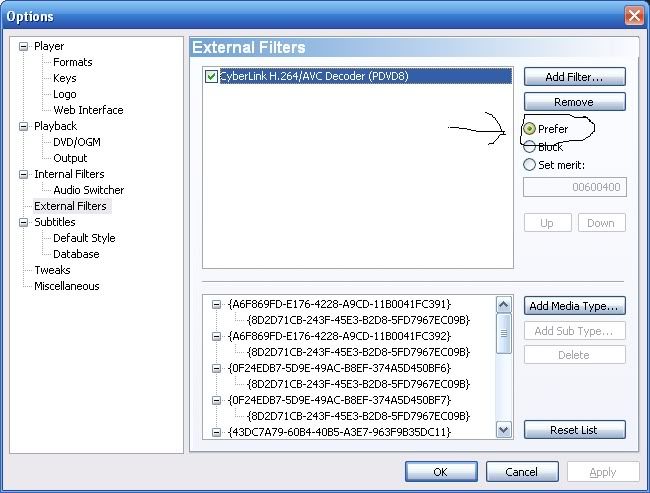Open the Miscellaneous options page

pyautogui.click(x=67, y=287)
